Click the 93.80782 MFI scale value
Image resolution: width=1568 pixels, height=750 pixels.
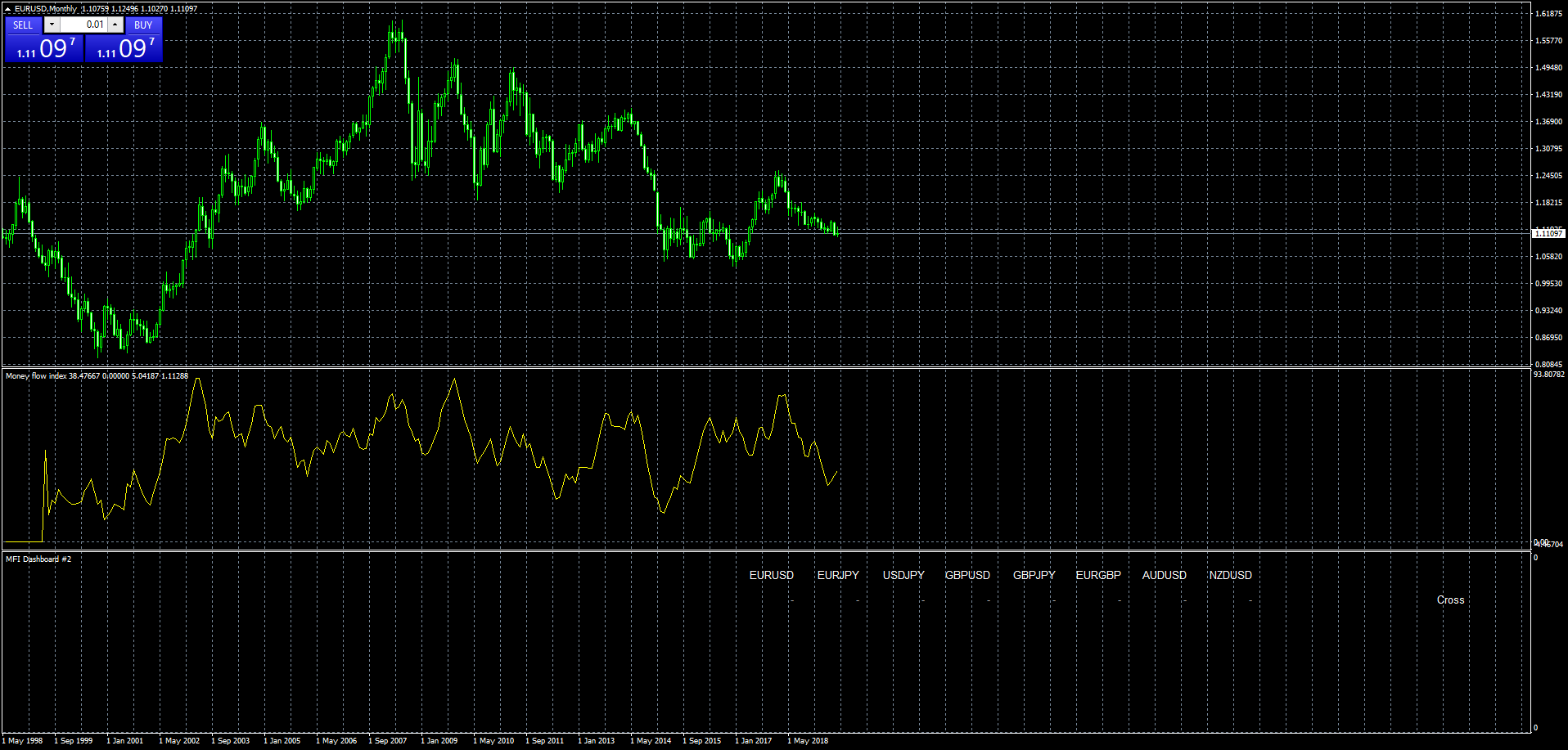[1549, 375]
